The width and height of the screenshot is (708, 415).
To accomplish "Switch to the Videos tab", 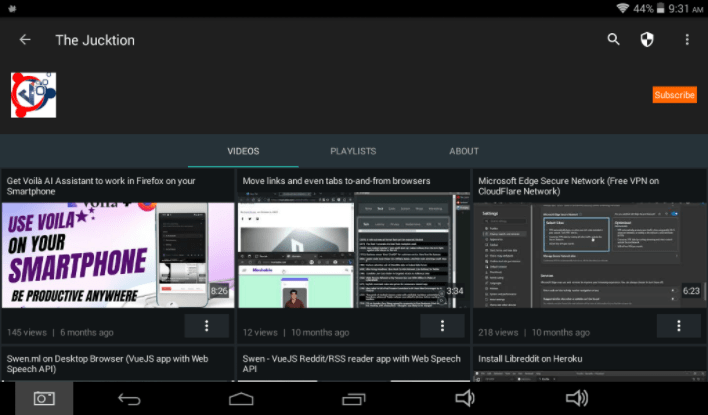I will 243,151.
